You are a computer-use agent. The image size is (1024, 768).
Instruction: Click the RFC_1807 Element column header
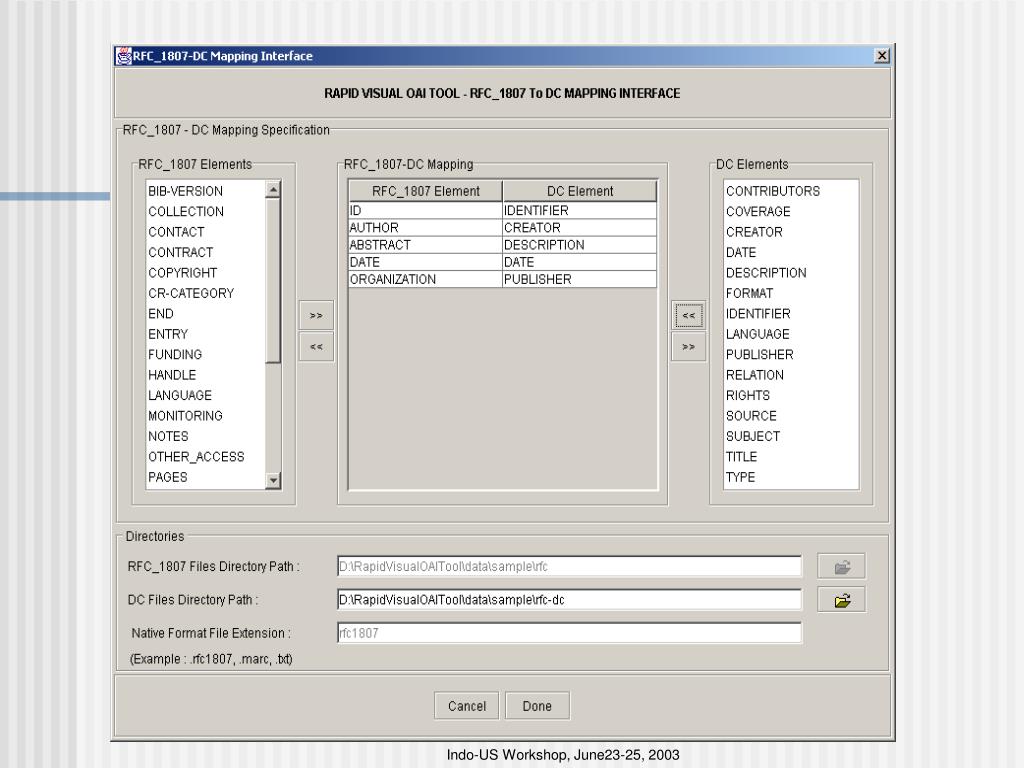[x=426, y=191]
